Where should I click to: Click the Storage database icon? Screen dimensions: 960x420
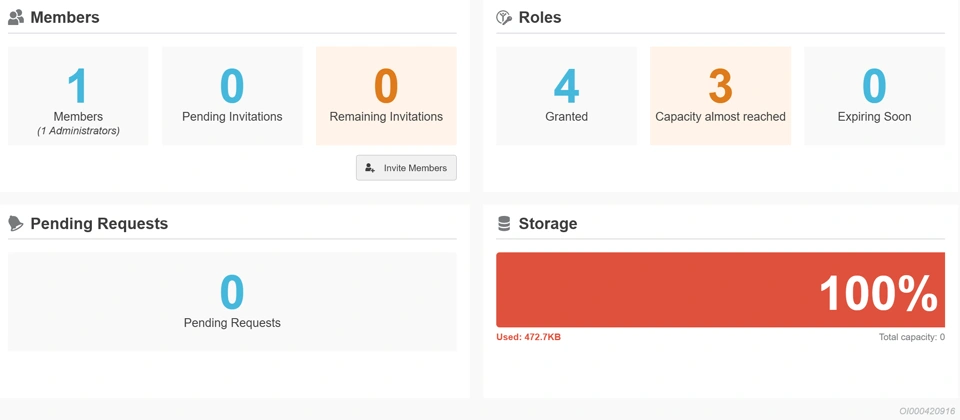point(504,224)
